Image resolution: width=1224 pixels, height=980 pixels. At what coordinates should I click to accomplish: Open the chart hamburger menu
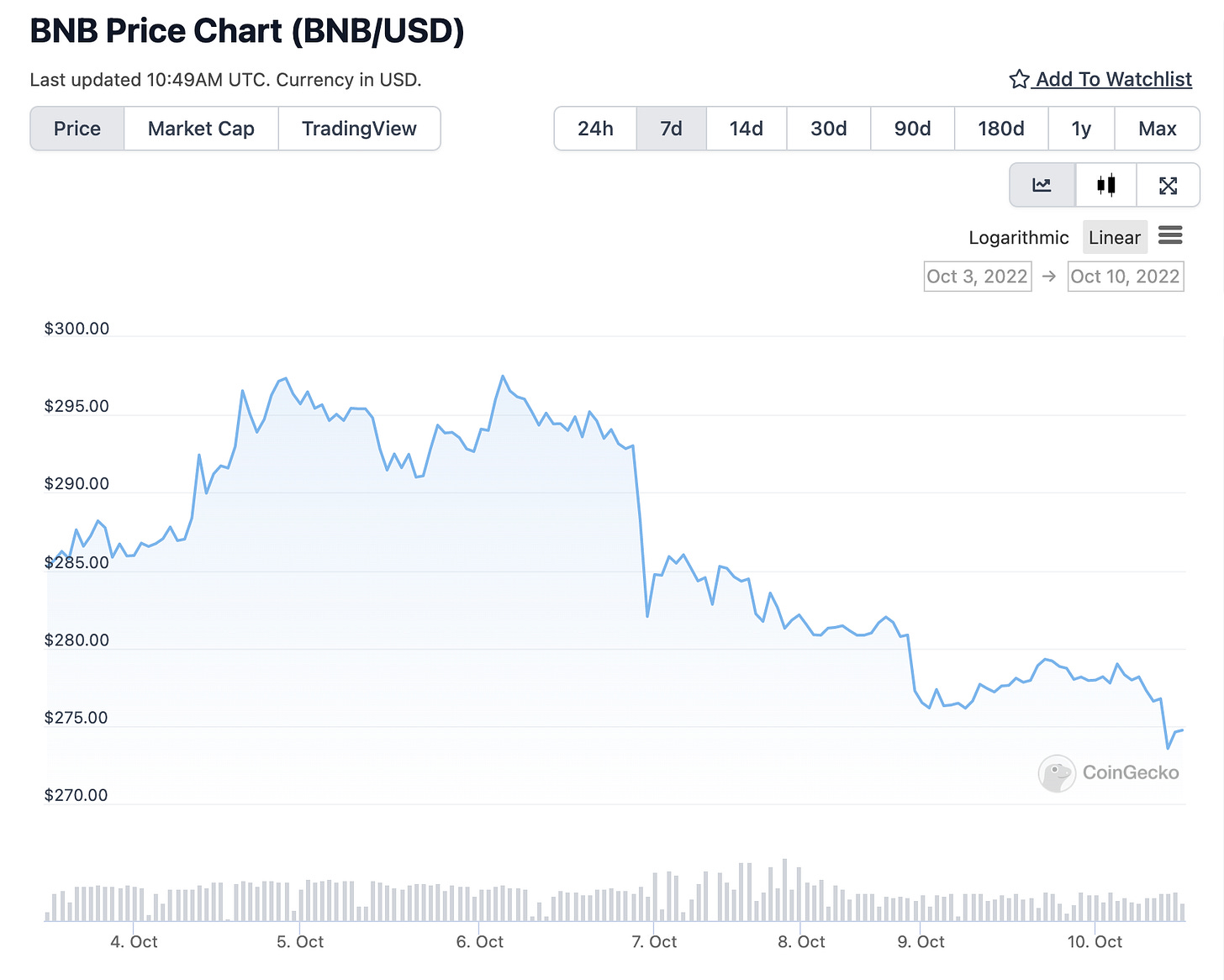(x=1170, y=235)
